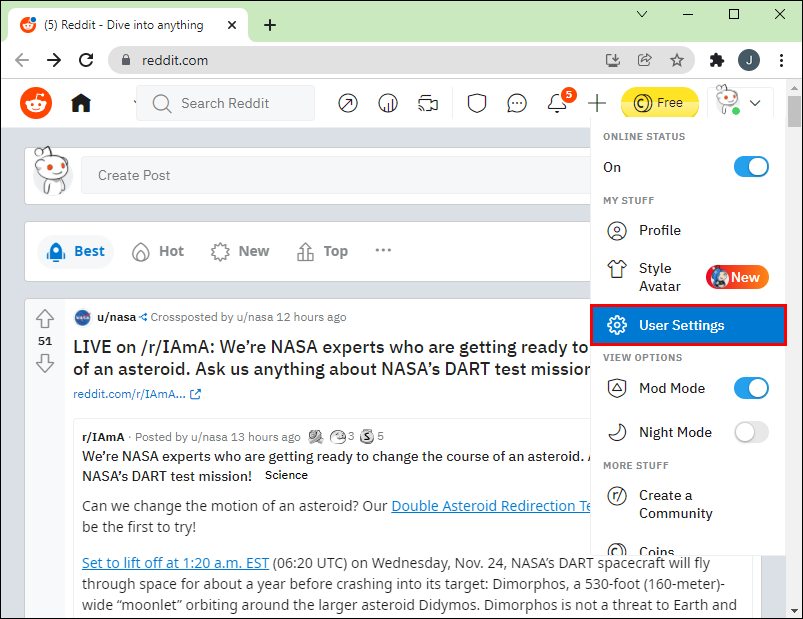
Task: Sort feed by New
Action: (x=240, y=251)
